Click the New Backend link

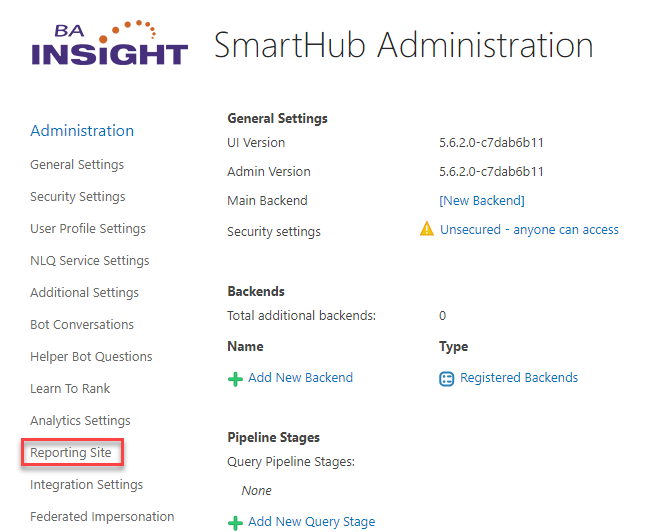tap(482, 201)
